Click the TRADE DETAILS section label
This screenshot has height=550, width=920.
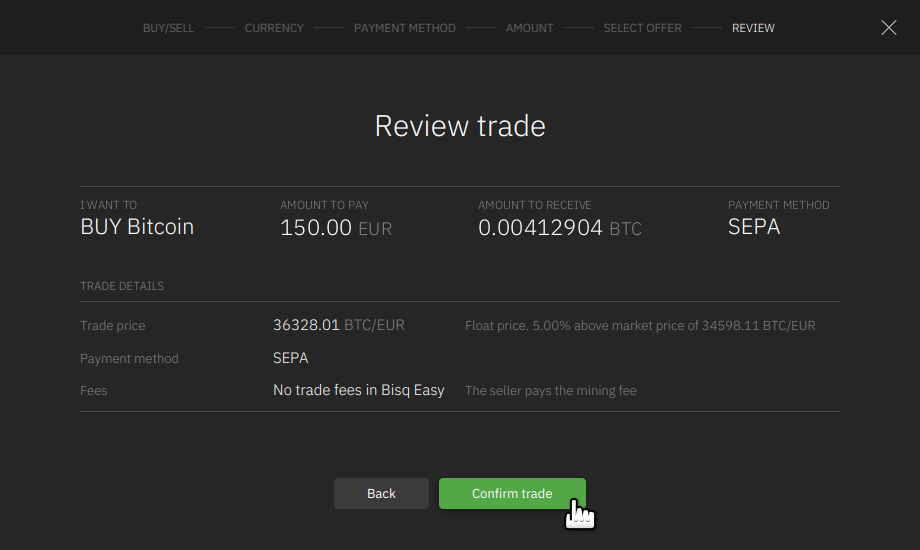tap(122, 286)
